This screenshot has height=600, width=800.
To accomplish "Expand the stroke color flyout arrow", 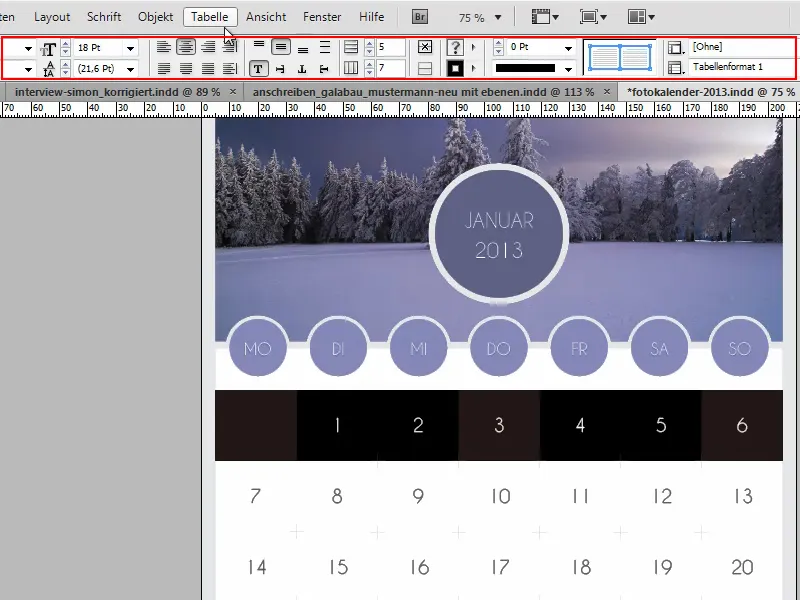I will 473,68.
